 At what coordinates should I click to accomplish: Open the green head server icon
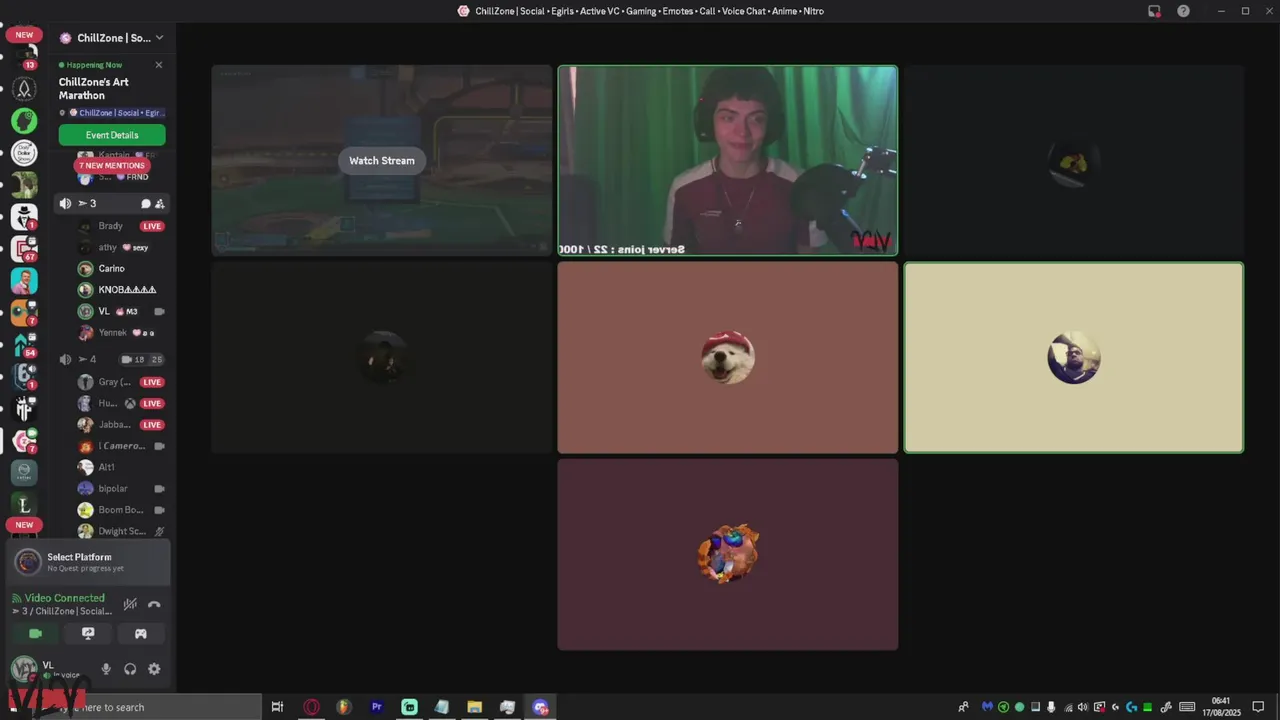tap(24, 121)
